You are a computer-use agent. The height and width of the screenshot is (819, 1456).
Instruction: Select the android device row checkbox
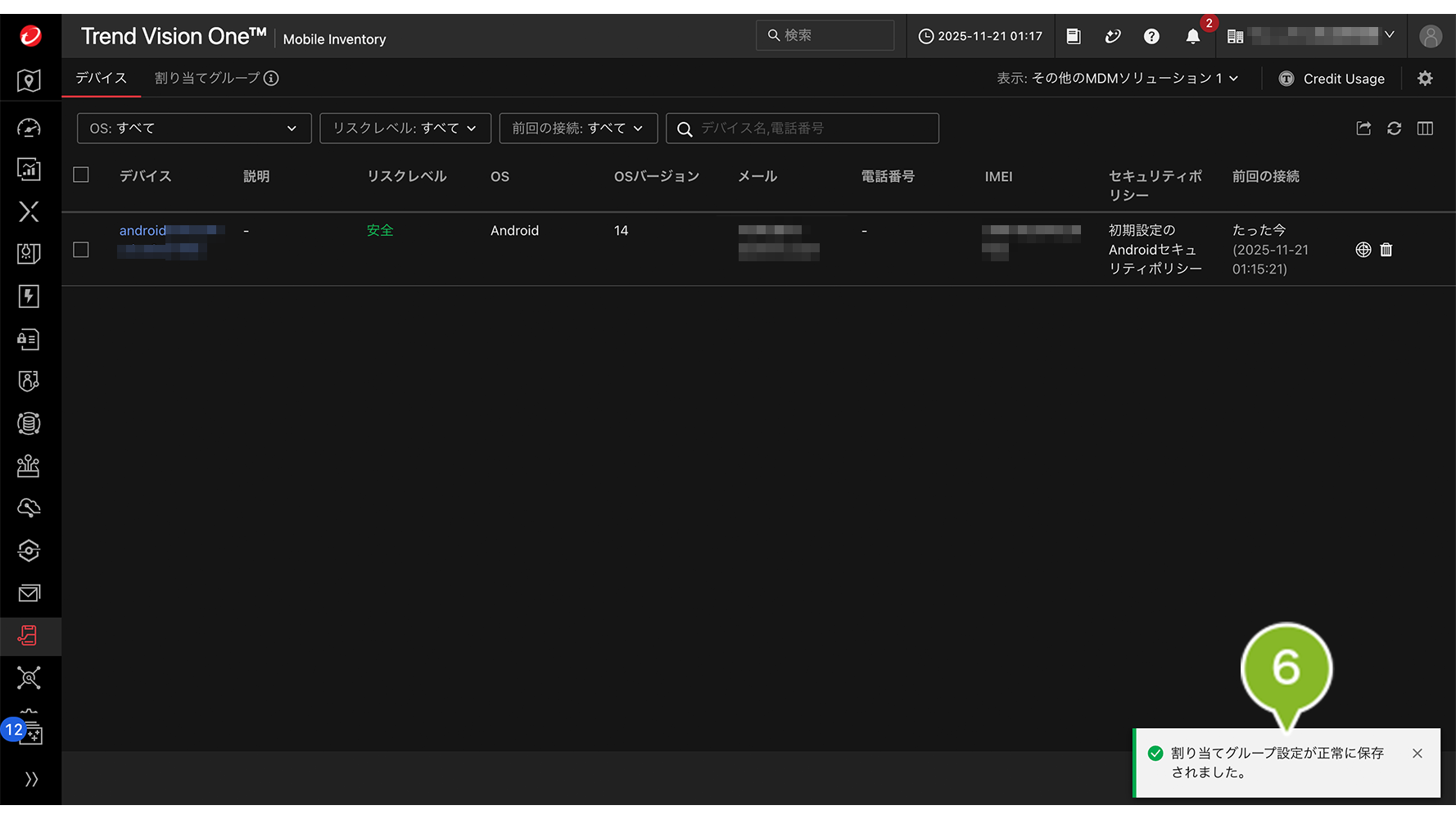(81, 250)
